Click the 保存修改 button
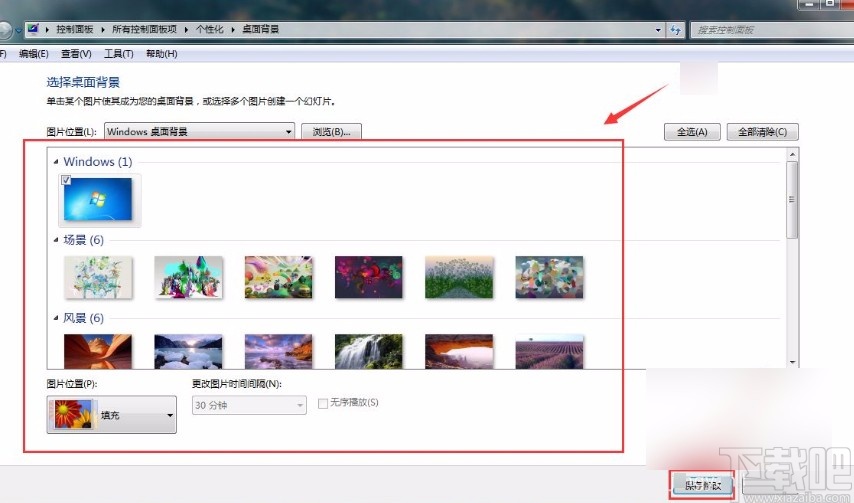The width and height of the screenshot is (854, 503). (x=703, y=485)
